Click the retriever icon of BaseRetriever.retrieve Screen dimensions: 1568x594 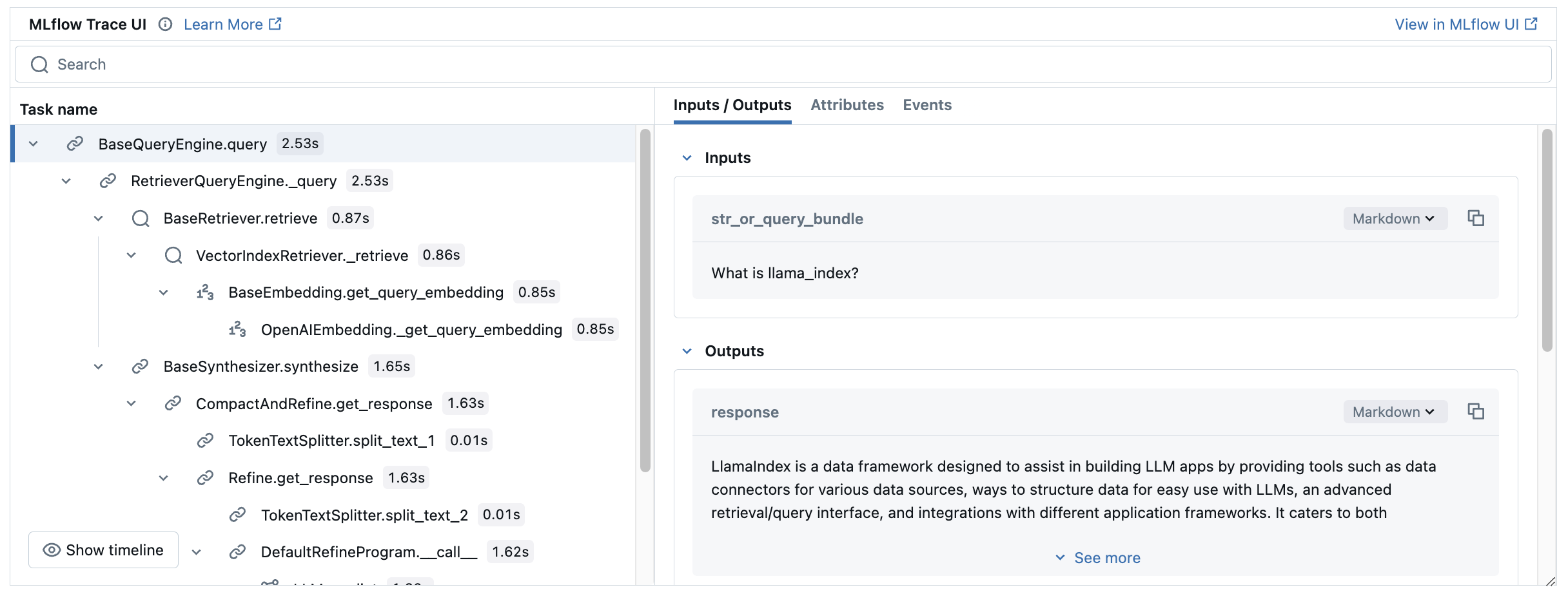[141, 218]
